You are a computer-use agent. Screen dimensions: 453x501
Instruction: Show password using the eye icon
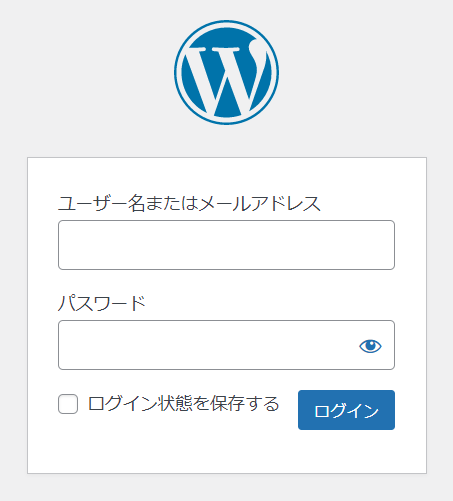370,346
